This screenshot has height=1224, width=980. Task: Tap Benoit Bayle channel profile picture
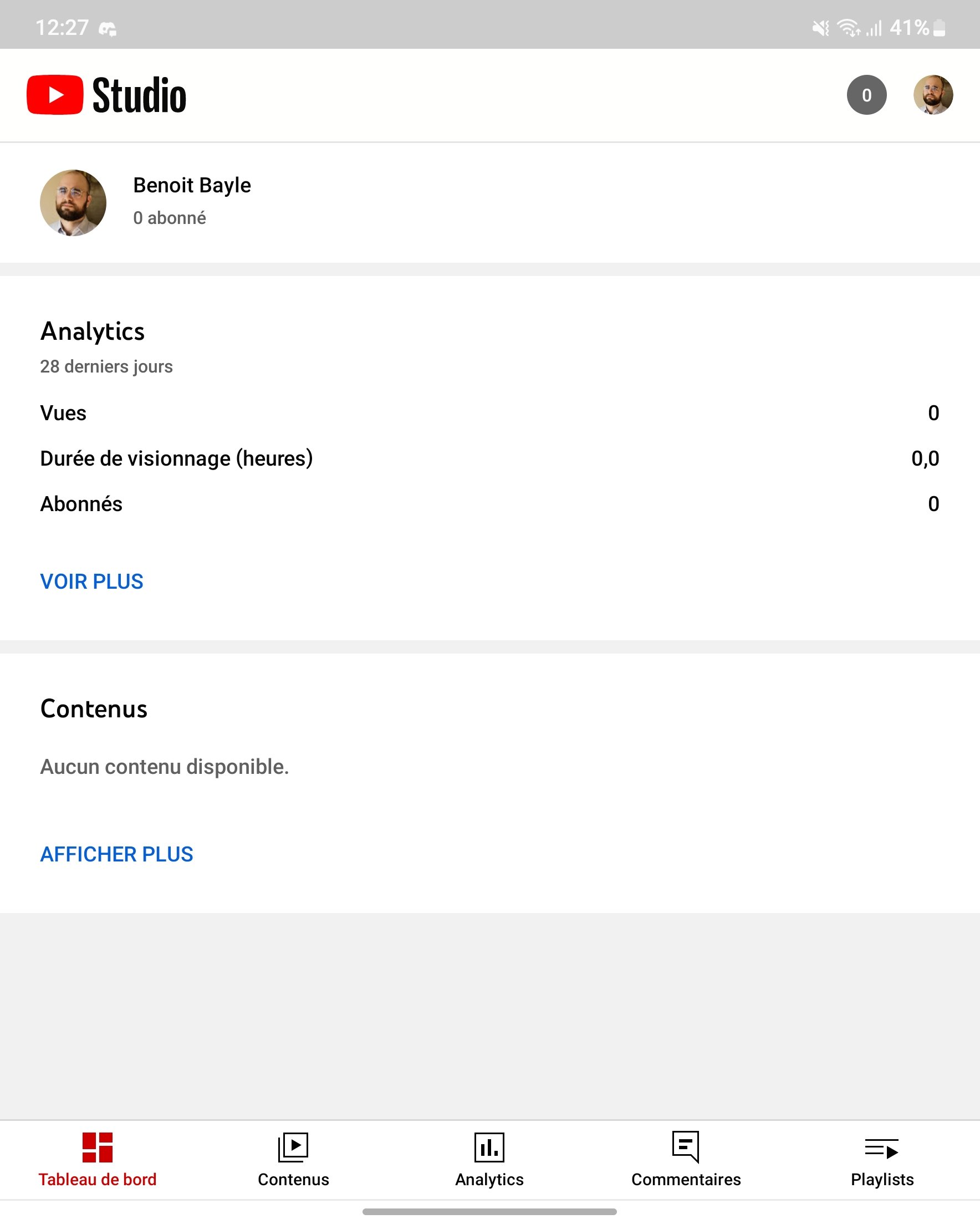73,203
